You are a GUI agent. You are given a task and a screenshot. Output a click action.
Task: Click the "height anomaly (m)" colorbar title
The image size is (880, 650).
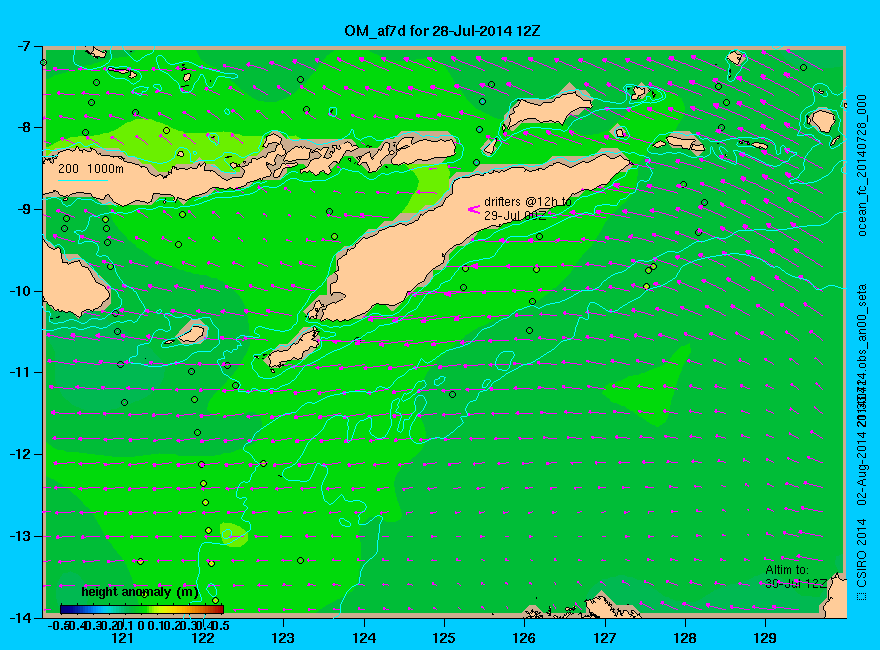pos(140,592)
